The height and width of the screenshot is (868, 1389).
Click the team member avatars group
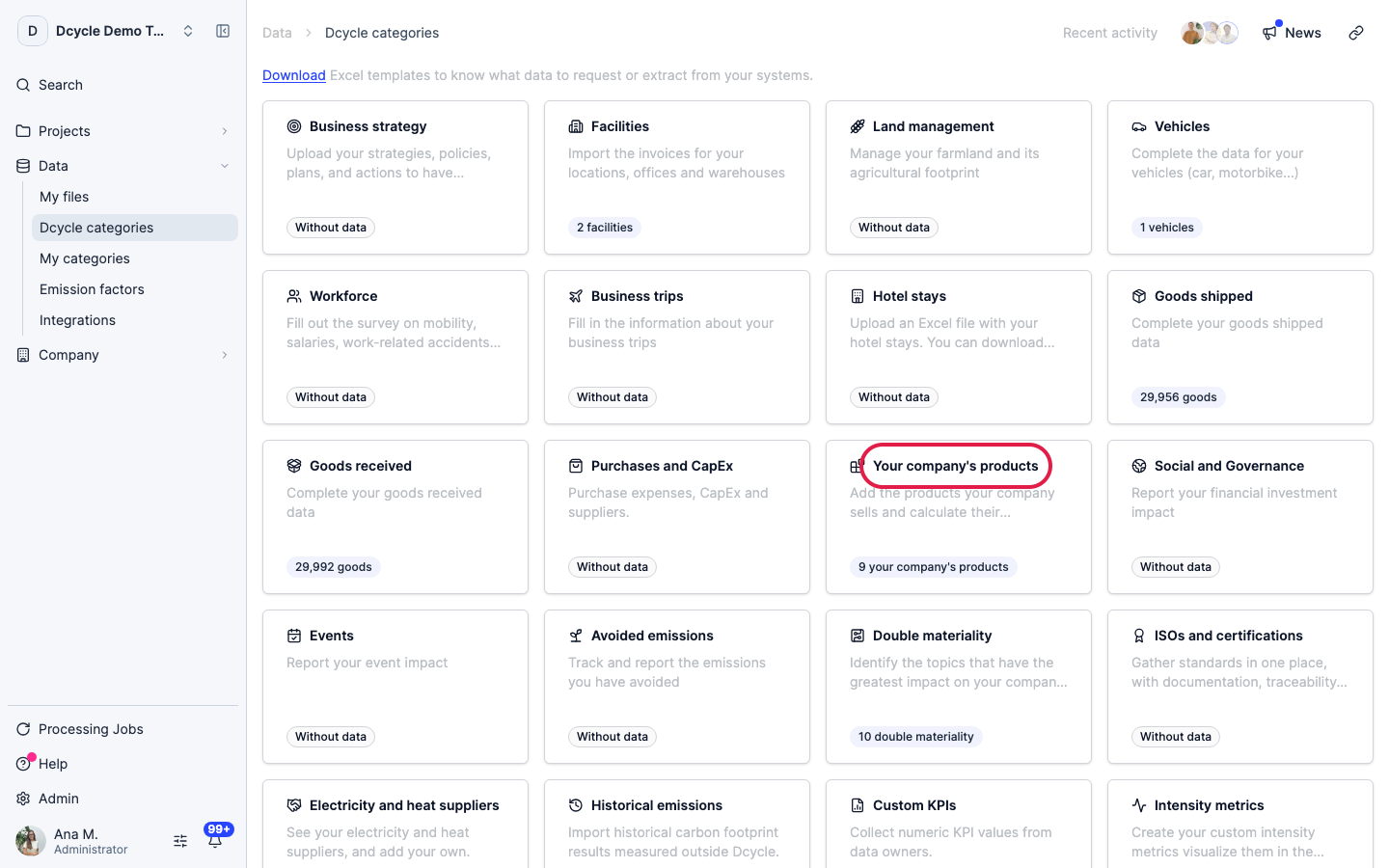[1210, 33]
